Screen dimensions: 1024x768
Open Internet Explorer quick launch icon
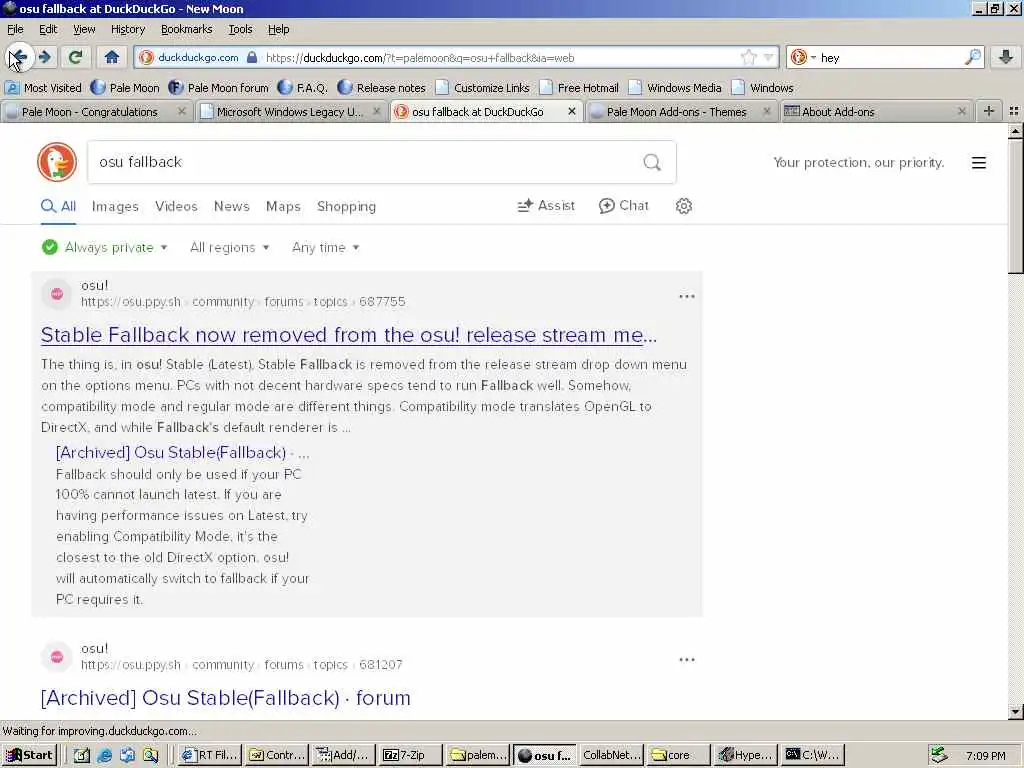coord(104,756)
